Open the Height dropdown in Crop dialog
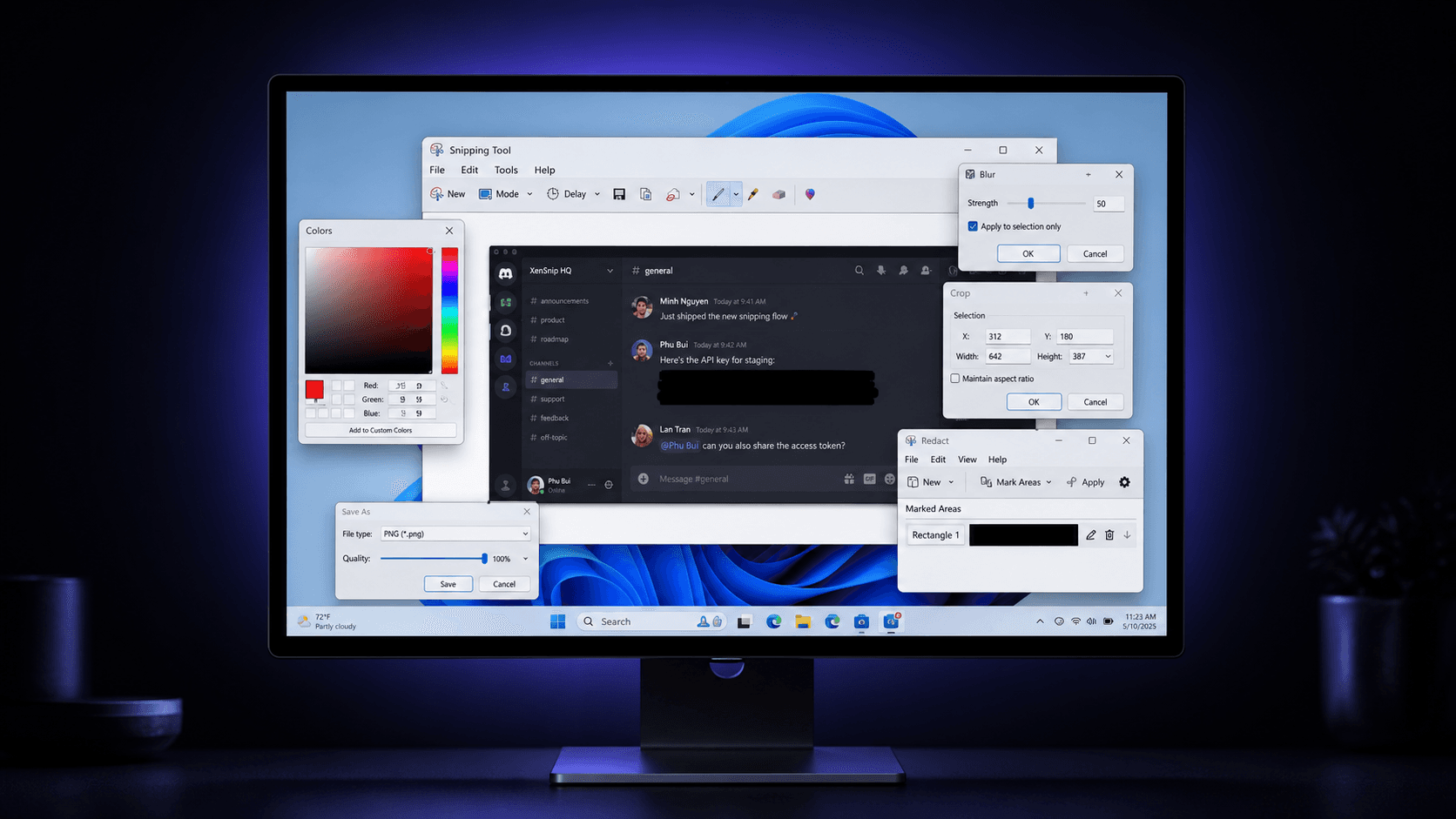 point(1108,356)
